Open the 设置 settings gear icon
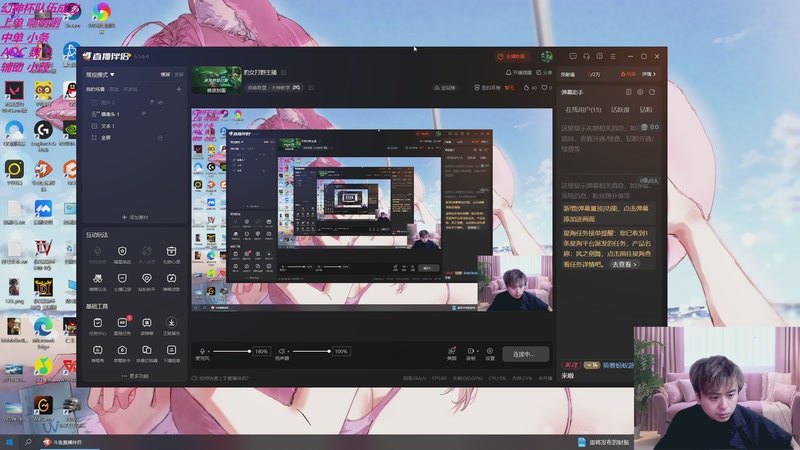800x450 pixels. point(490,353)
